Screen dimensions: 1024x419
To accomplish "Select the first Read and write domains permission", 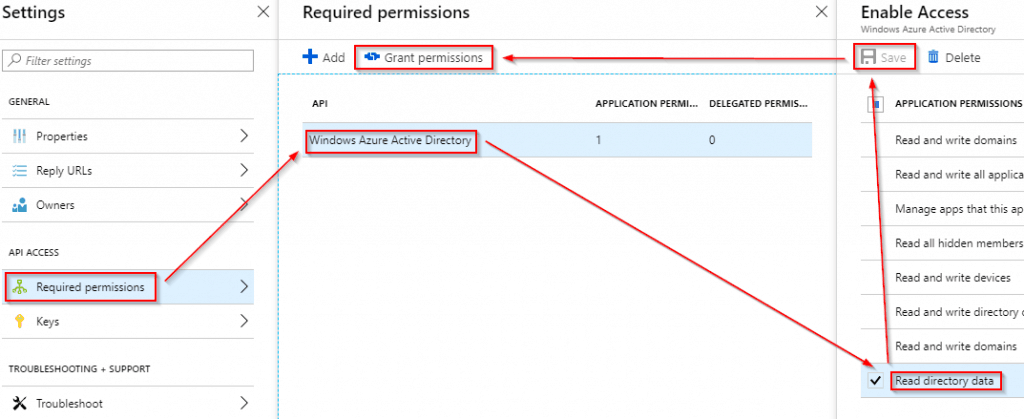I will pyautogui.click(x=955, y=140).
